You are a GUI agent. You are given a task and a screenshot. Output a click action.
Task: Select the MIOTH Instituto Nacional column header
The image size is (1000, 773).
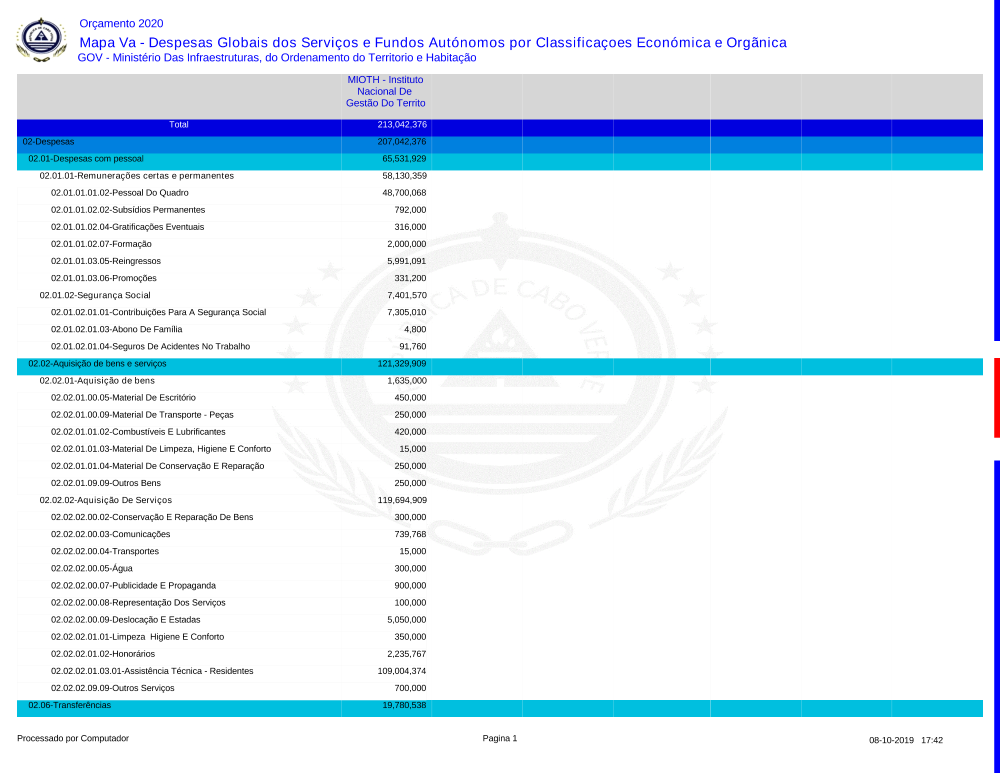385,91
